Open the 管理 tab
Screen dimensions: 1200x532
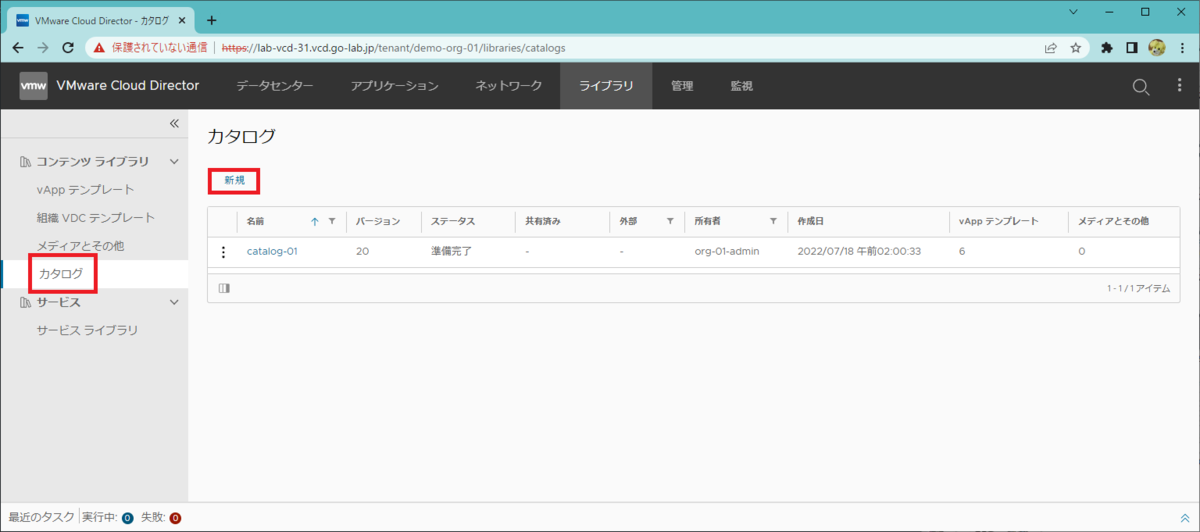coord(682,86)
